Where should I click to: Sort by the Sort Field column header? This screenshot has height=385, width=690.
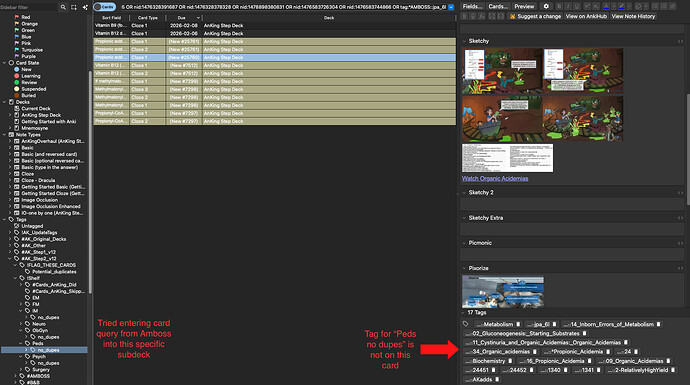coord(111,18)
